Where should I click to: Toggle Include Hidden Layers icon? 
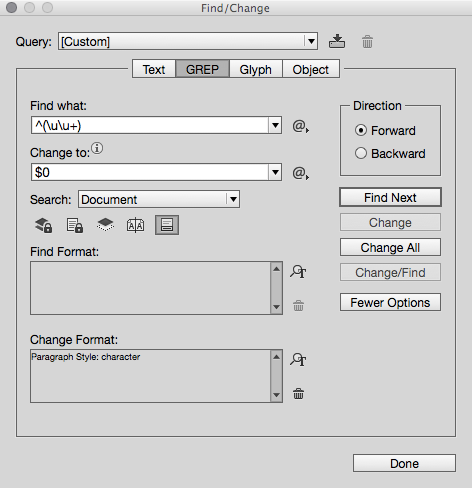pyautogui.click(x=105, y=225)
